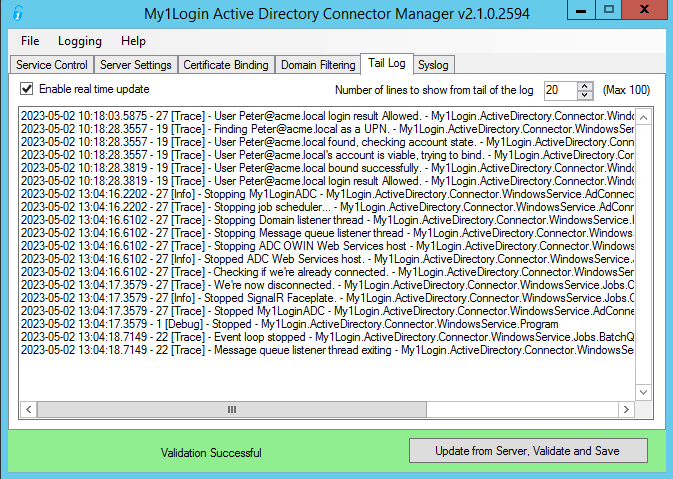Go to the Domain Filtering tab
This screenshot has width=673, height=479.
point(318,65)
